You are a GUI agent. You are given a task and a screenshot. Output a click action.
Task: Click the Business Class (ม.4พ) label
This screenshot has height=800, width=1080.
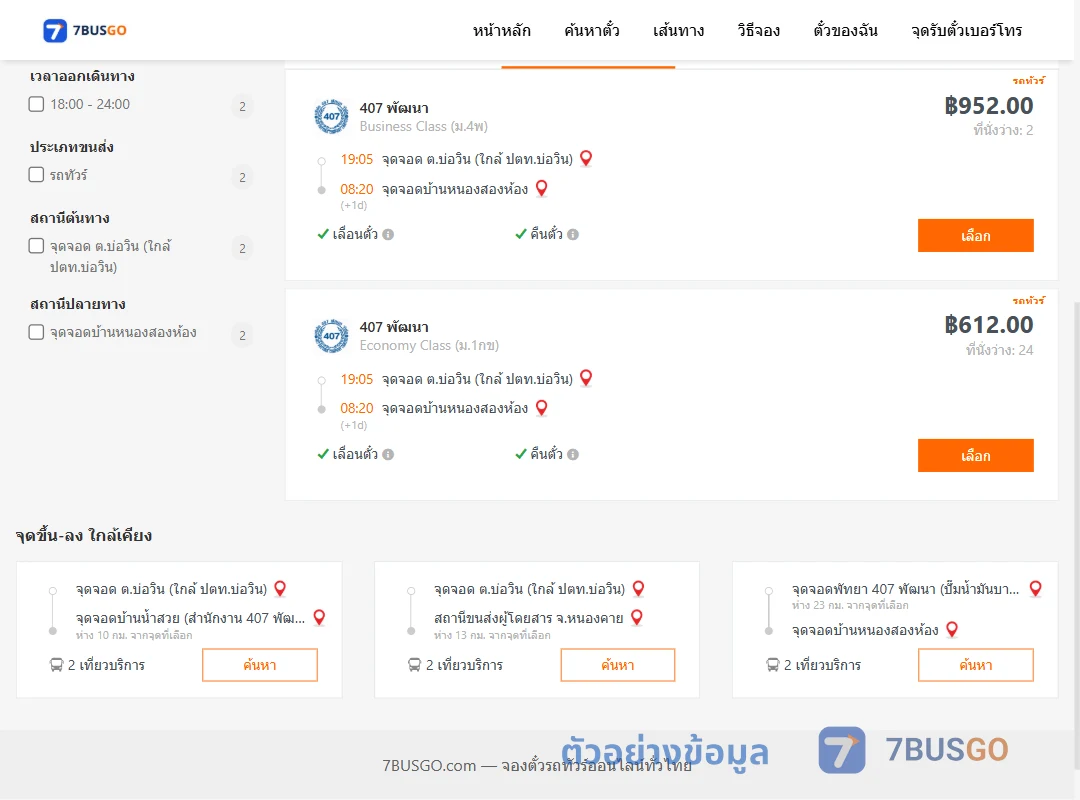[x=424, y=126]
